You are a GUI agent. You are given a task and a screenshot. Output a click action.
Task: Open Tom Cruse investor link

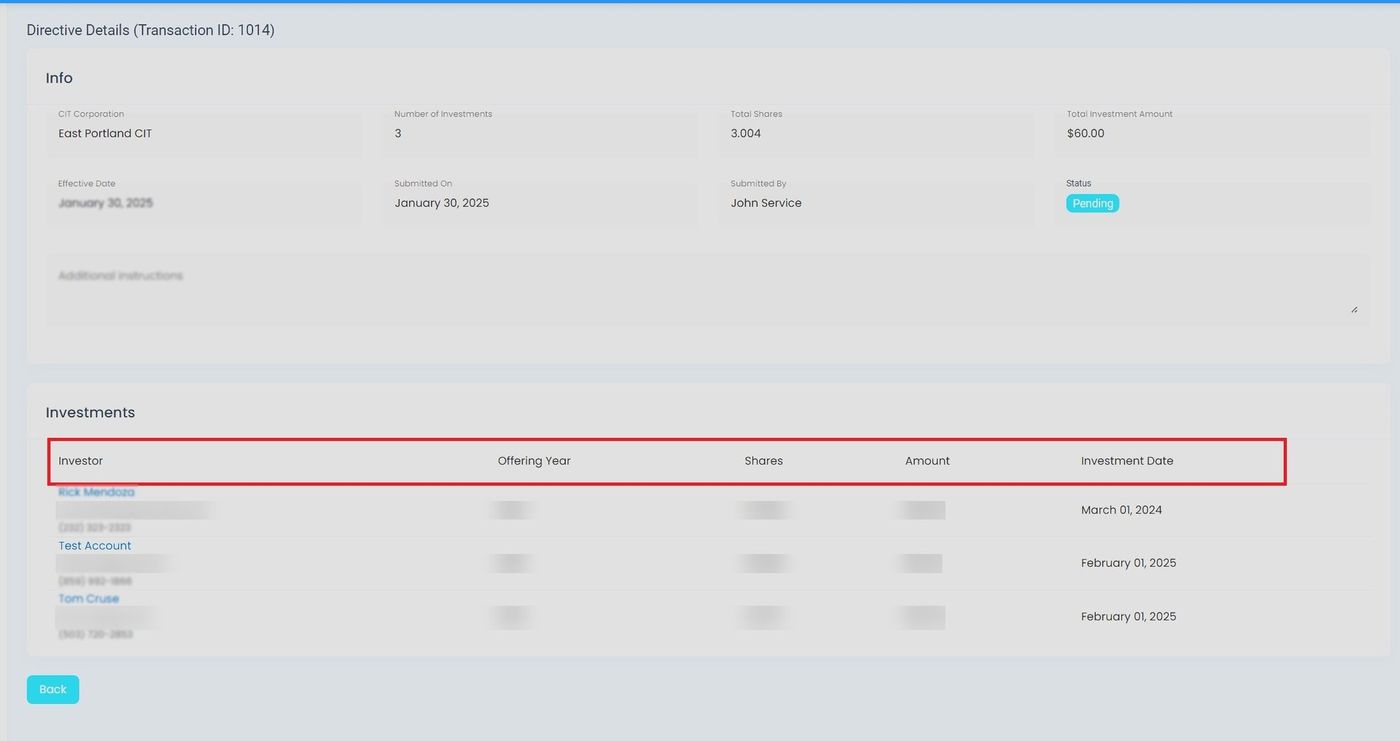coord(88,598)
